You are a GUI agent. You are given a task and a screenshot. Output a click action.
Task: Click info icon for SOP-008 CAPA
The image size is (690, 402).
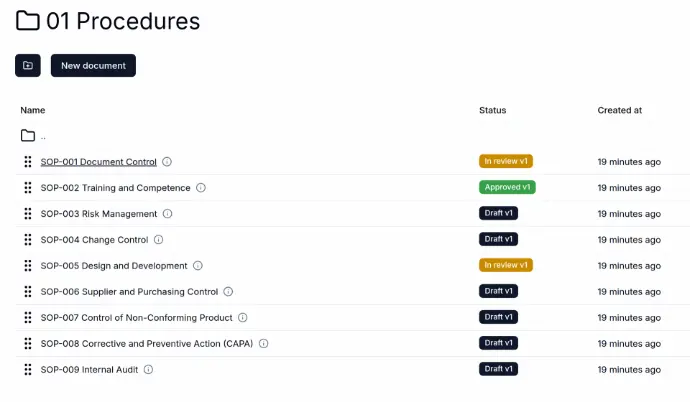coord(263,344)
